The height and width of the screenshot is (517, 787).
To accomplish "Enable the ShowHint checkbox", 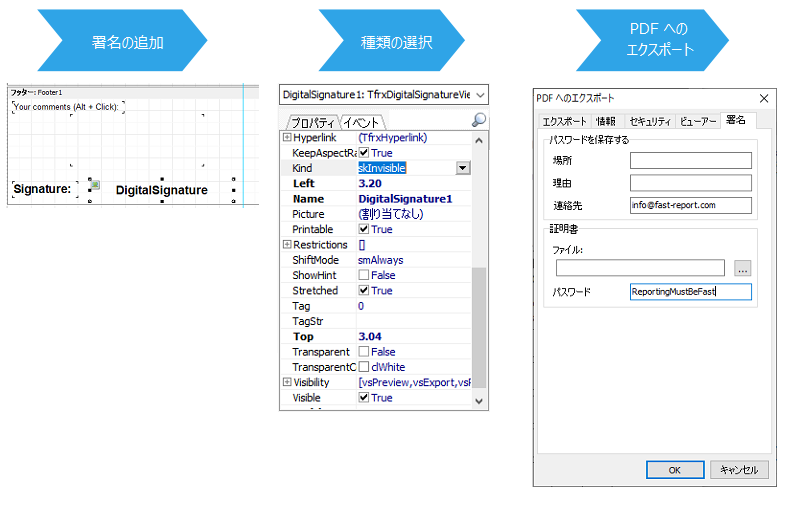I will tap(364, 275).
